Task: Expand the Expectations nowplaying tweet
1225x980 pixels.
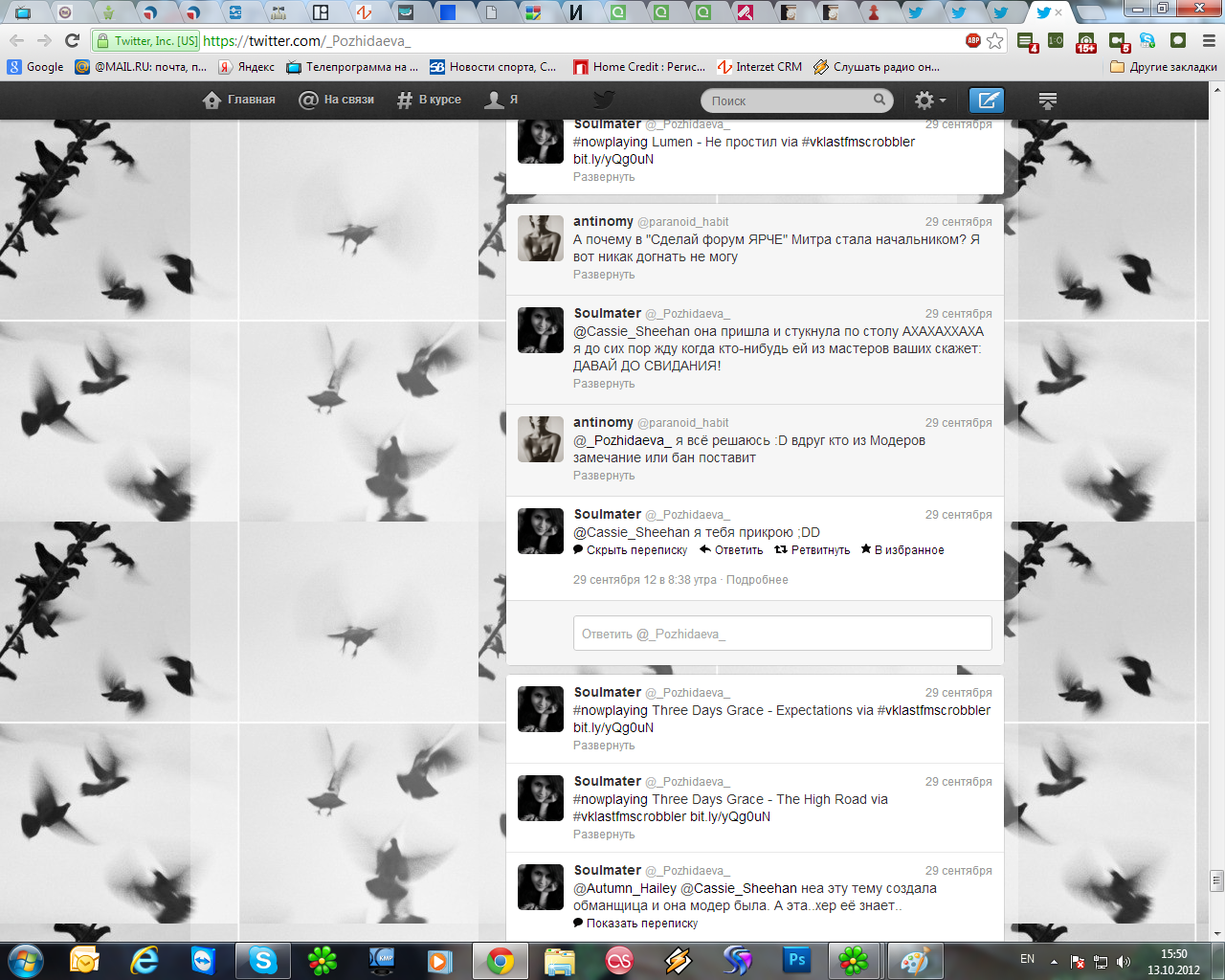Action: pos(604,746)
